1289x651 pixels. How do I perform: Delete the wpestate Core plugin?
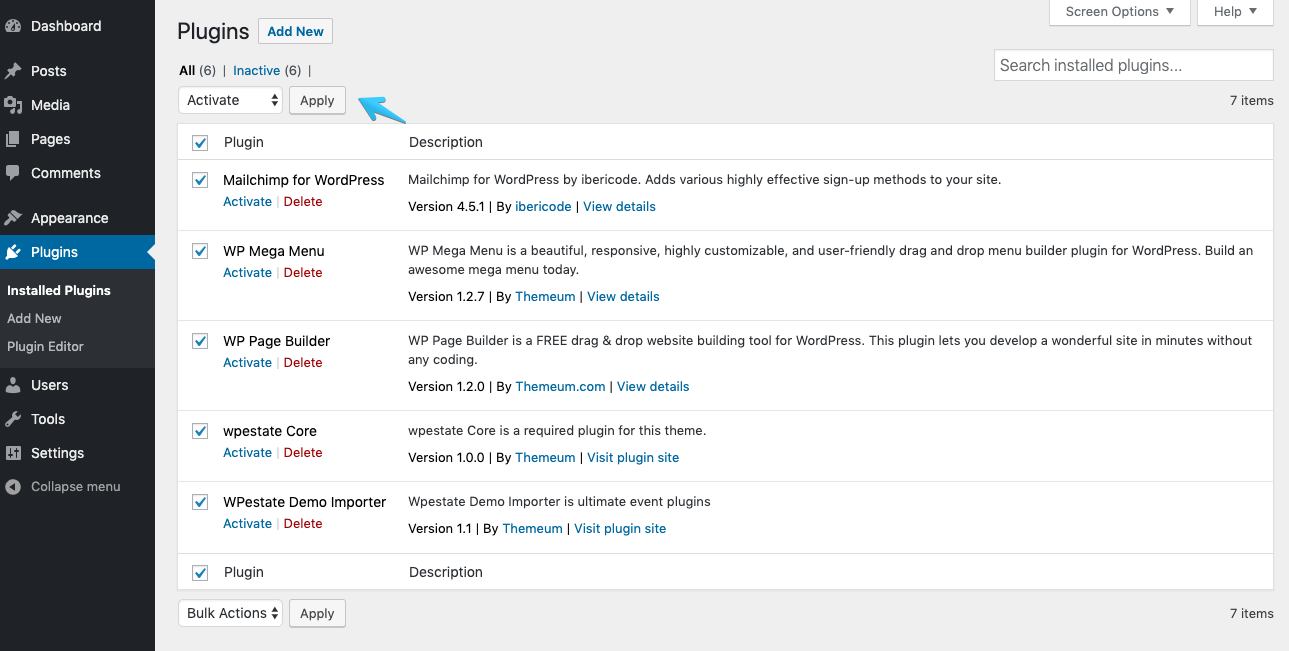303,453
